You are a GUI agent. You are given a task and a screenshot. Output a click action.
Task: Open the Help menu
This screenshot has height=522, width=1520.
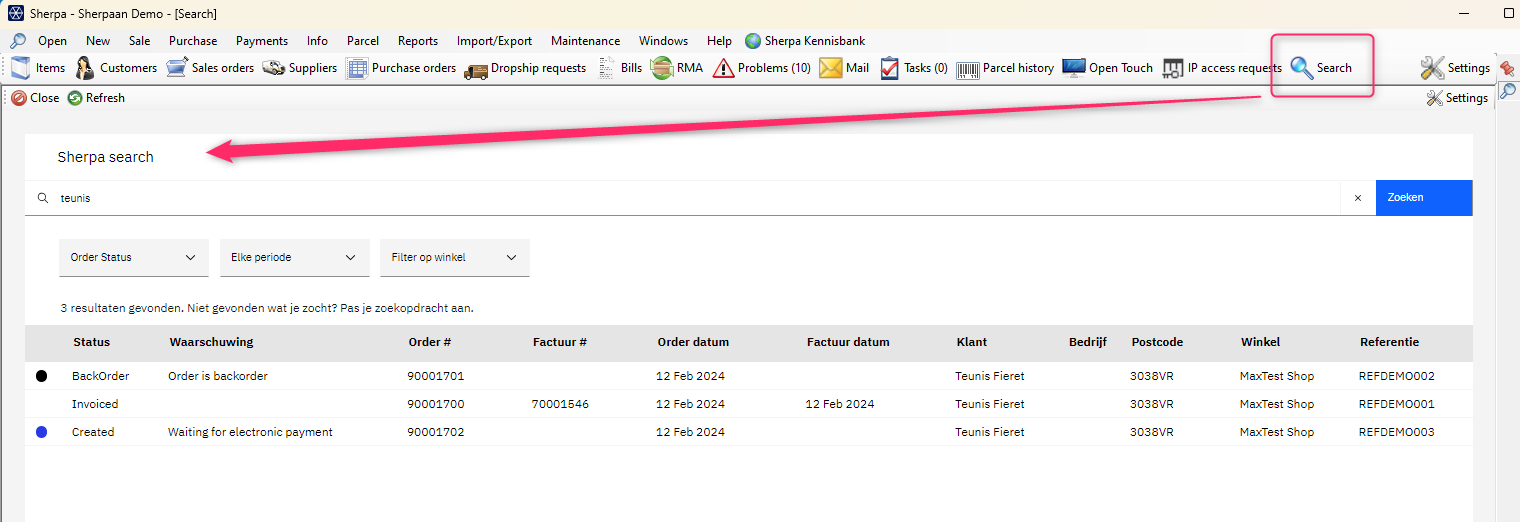719,41
